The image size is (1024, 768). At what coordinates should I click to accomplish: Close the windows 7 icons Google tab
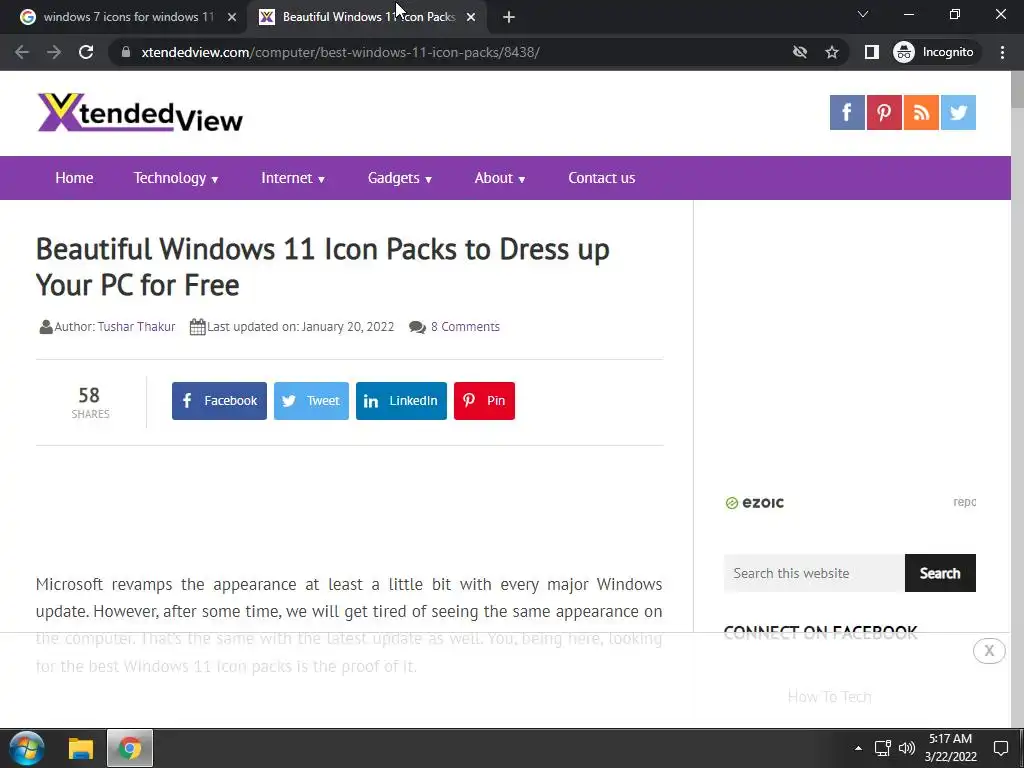point(232,17)
